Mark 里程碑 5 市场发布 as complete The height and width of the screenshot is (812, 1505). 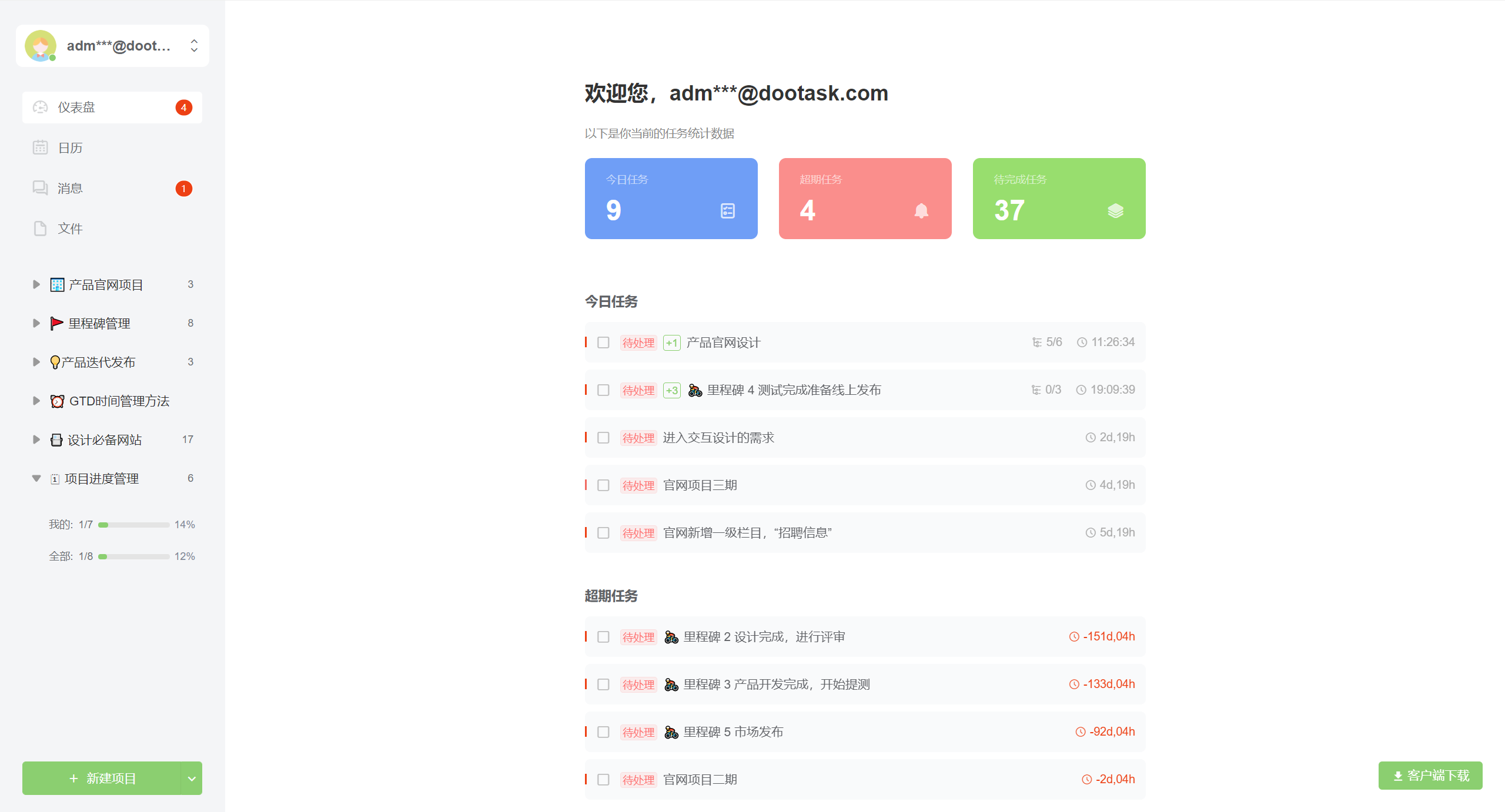(603, 732)
